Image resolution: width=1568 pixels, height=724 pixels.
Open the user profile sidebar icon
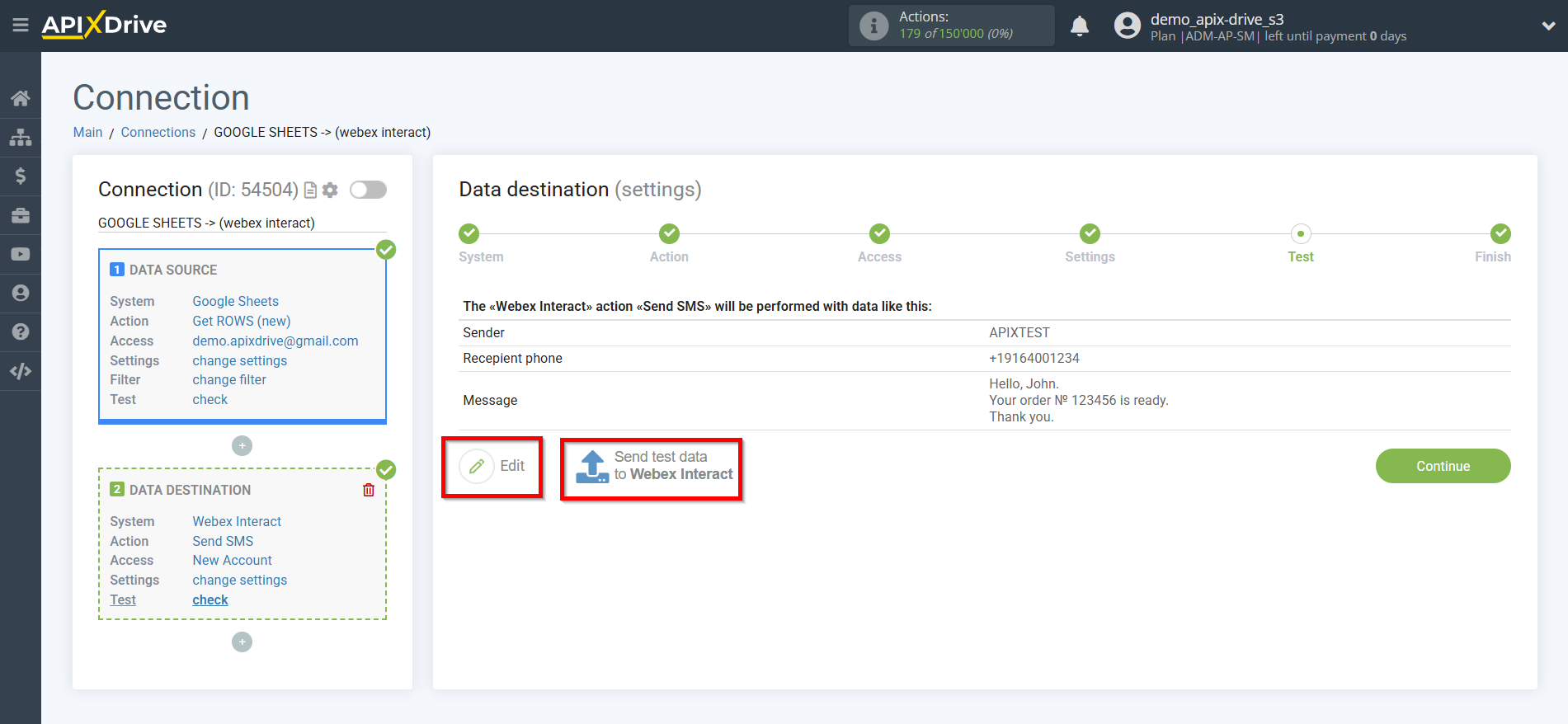(21, 293)
